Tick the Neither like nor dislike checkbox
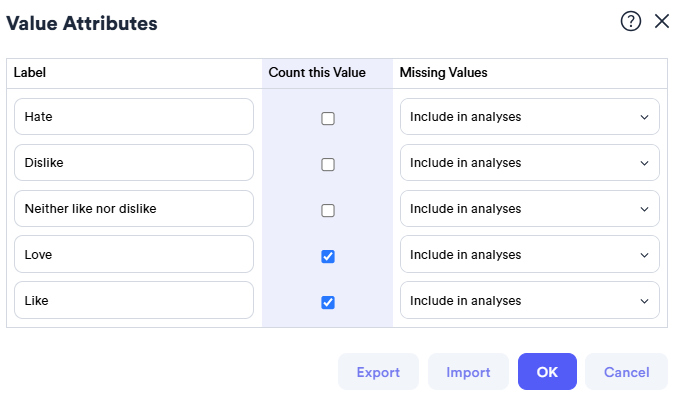This screenshot has width=674, height=399. tap(328, 210)
